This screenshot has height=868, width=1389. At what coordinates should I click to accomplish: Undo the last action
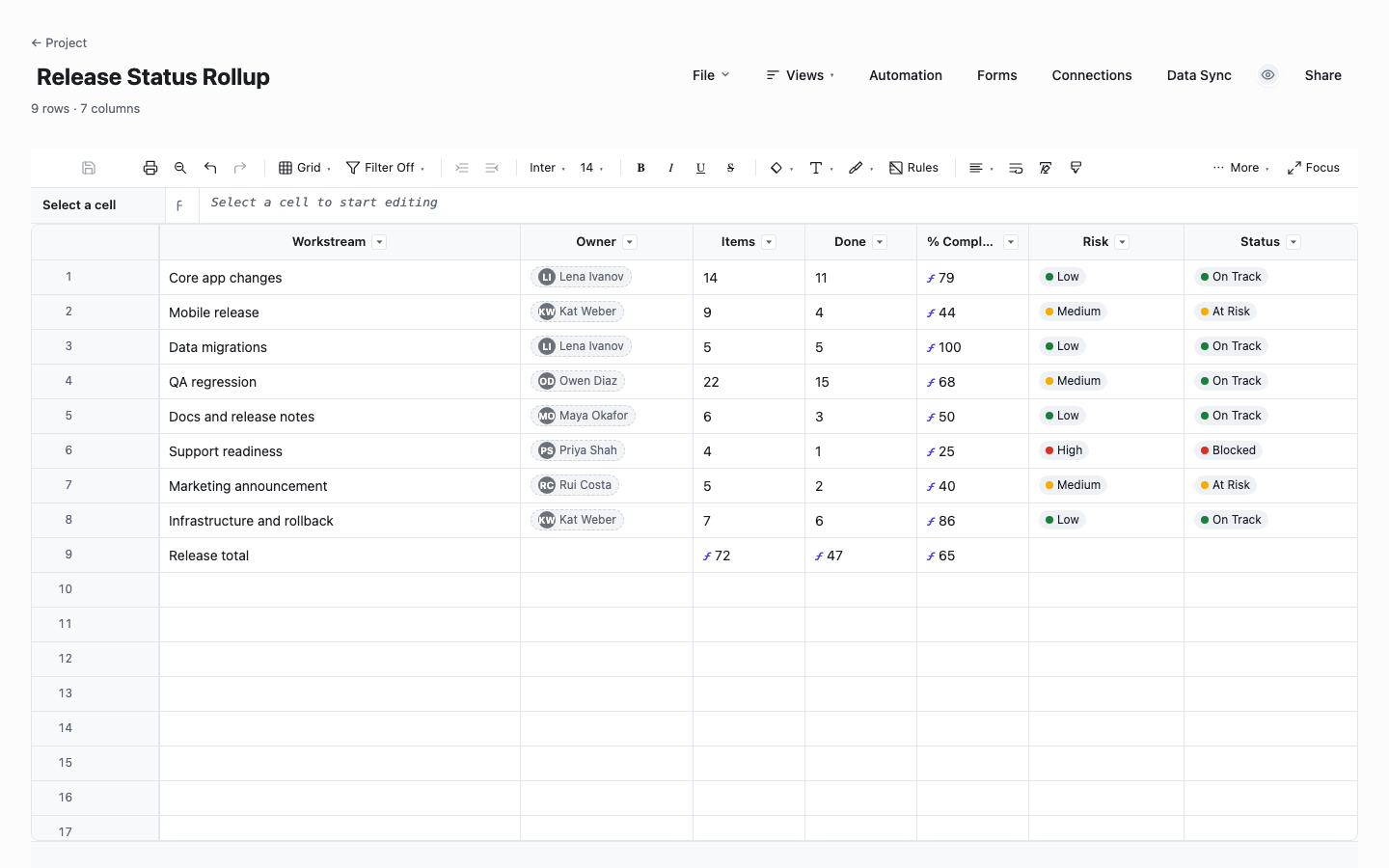(210, 168)
